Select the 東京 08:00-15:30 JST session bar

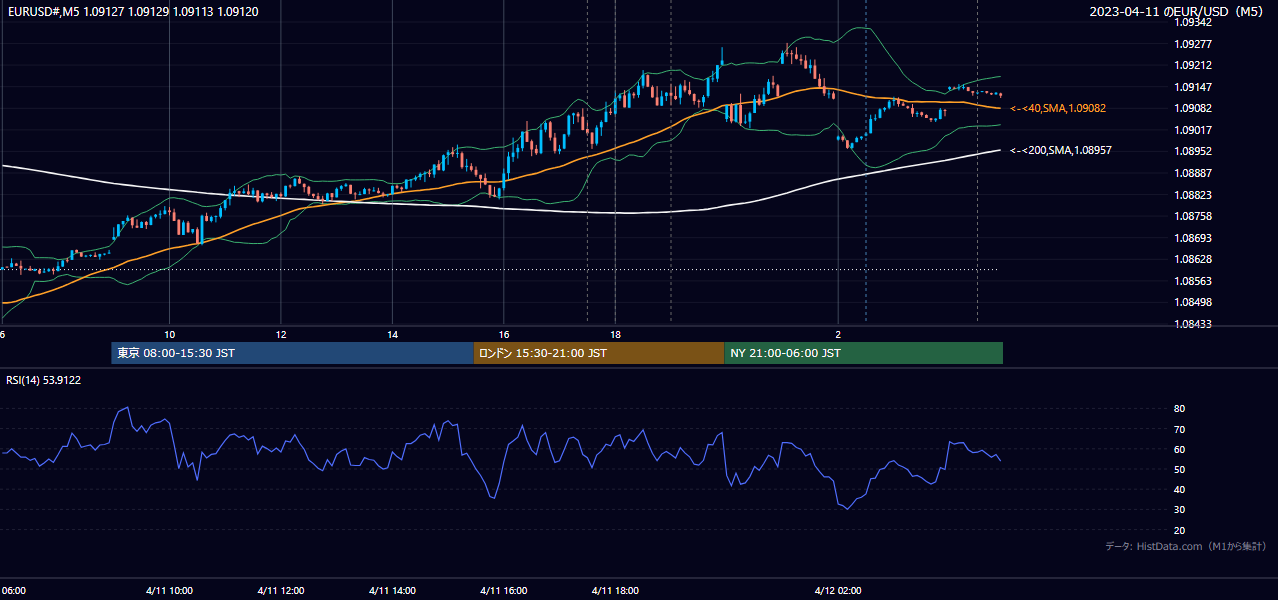[292, 353]
